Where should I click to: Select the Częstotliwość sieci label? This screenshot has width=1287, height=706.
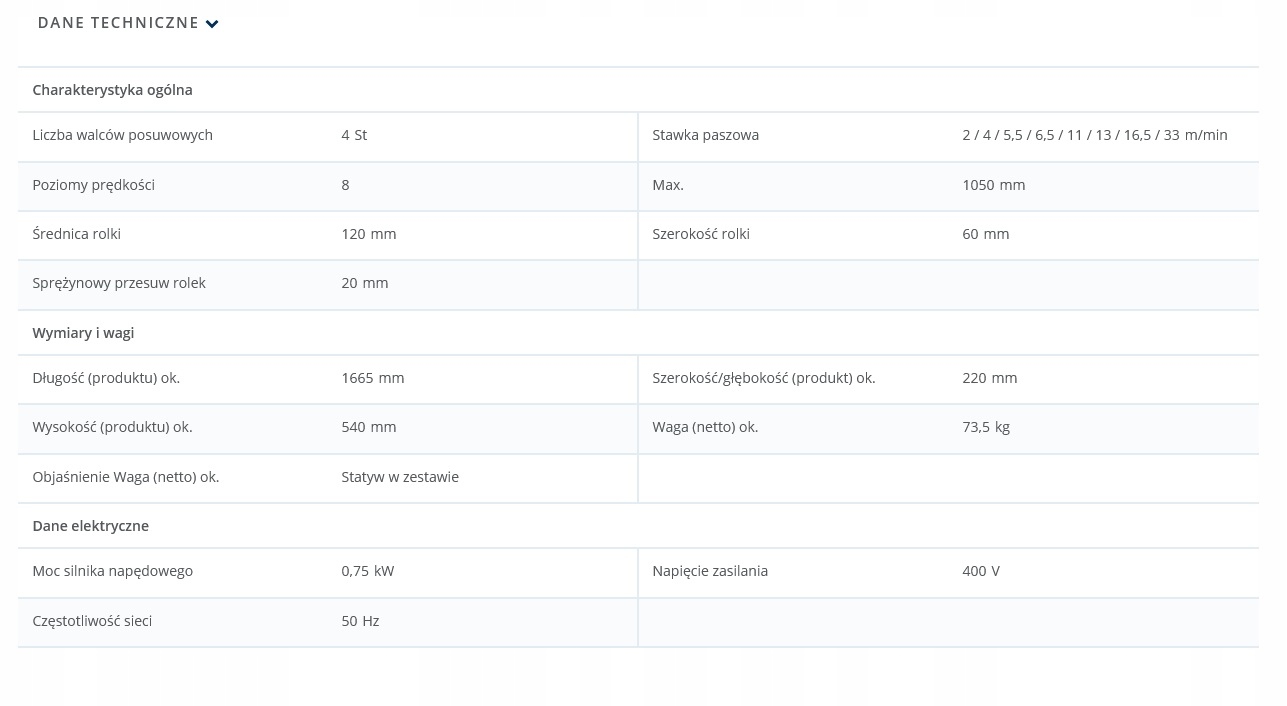[x=92, y=621]
